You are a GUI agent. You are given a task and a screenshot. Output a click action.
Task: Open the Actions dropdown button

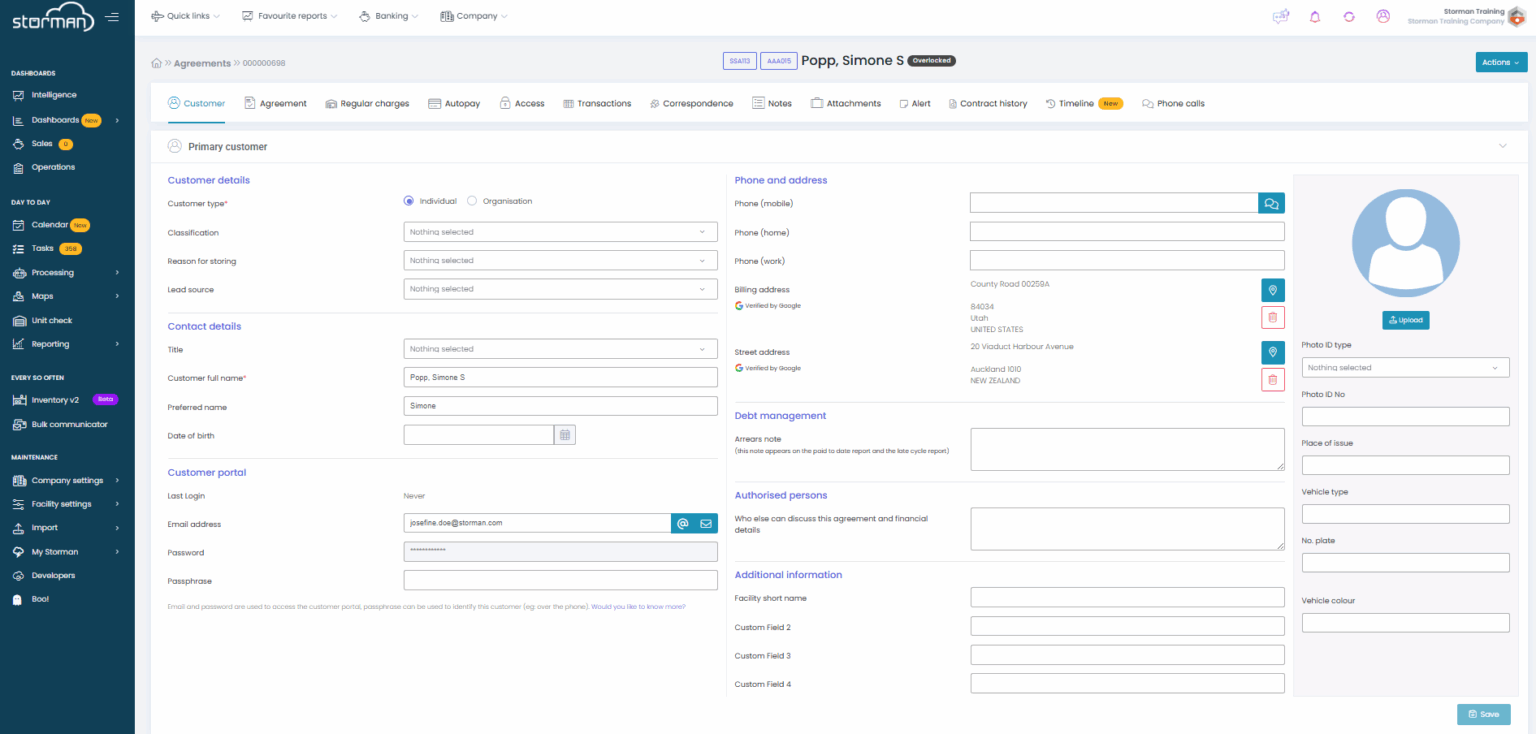(1501, 62)
